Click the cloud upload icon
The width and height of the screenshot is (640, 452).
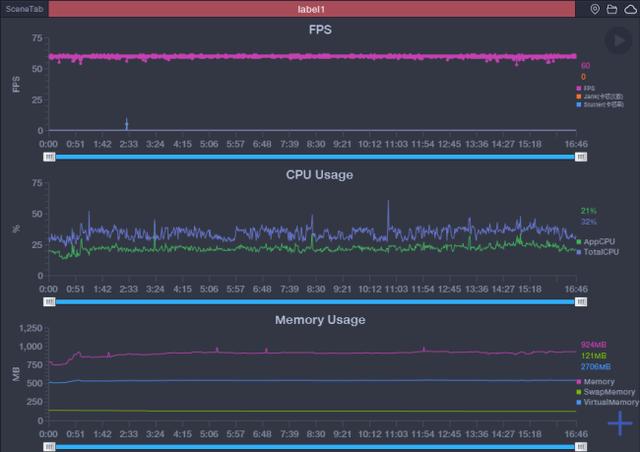coord(630,9)
